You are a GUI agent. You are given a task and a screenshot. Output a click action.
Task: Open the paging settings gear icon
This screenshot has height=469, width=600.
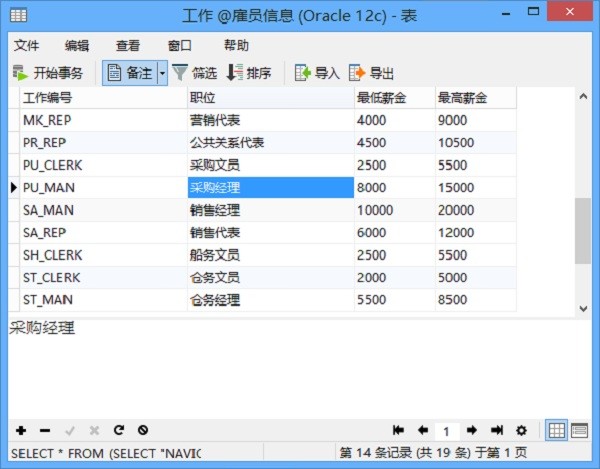pyautogui.click(x=521, y=430)
